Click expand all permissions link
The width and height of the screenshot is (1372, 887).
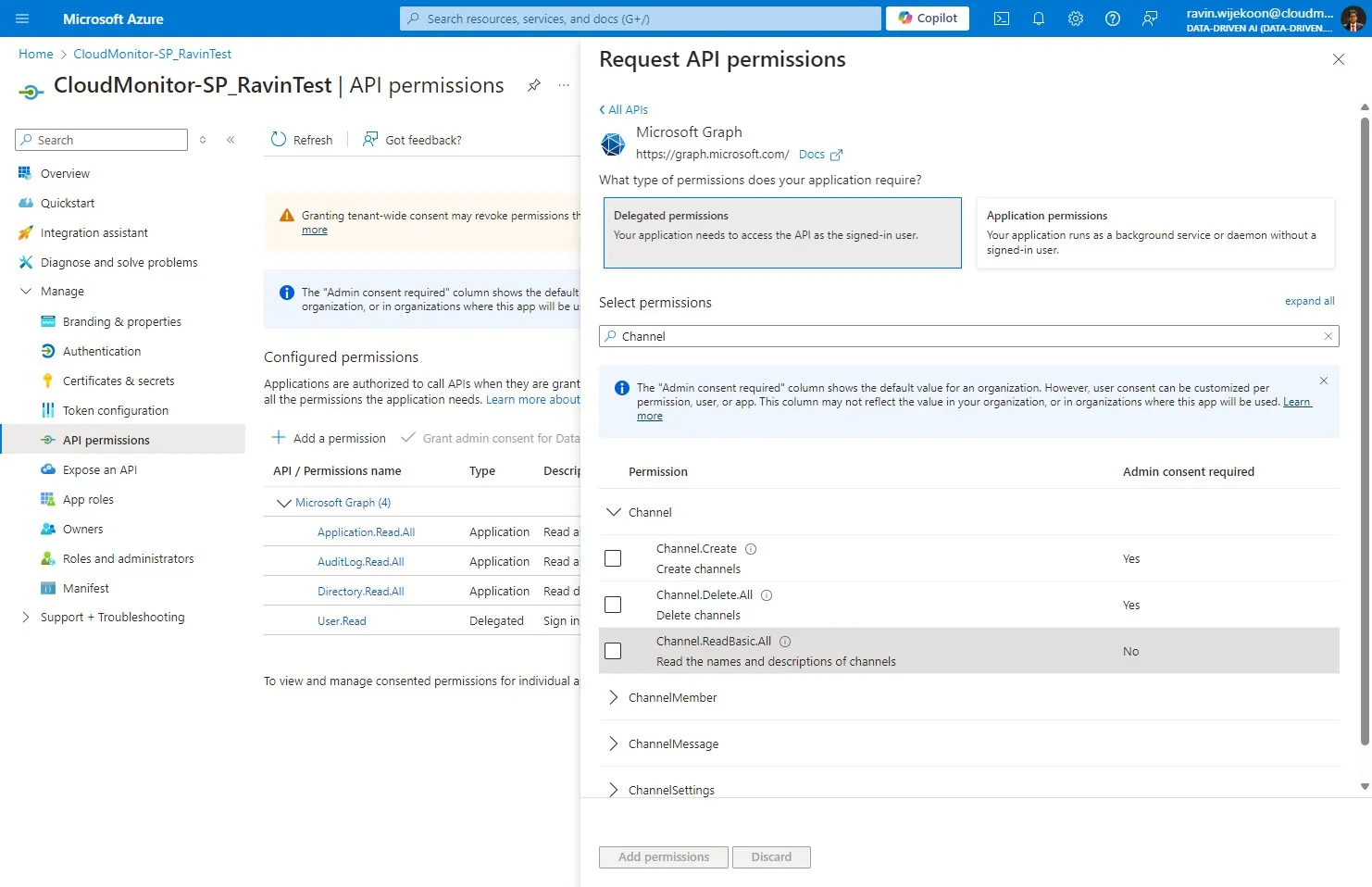(1309, 301)
